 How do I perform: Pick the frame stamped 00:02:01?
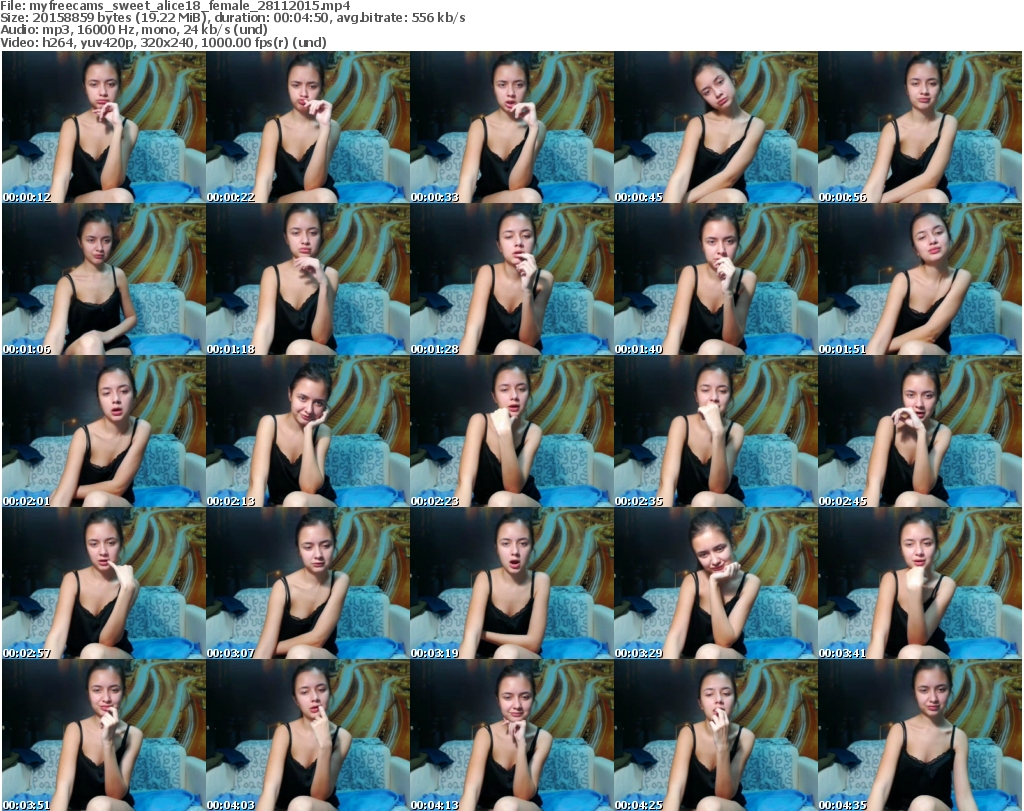coord(104,432)
